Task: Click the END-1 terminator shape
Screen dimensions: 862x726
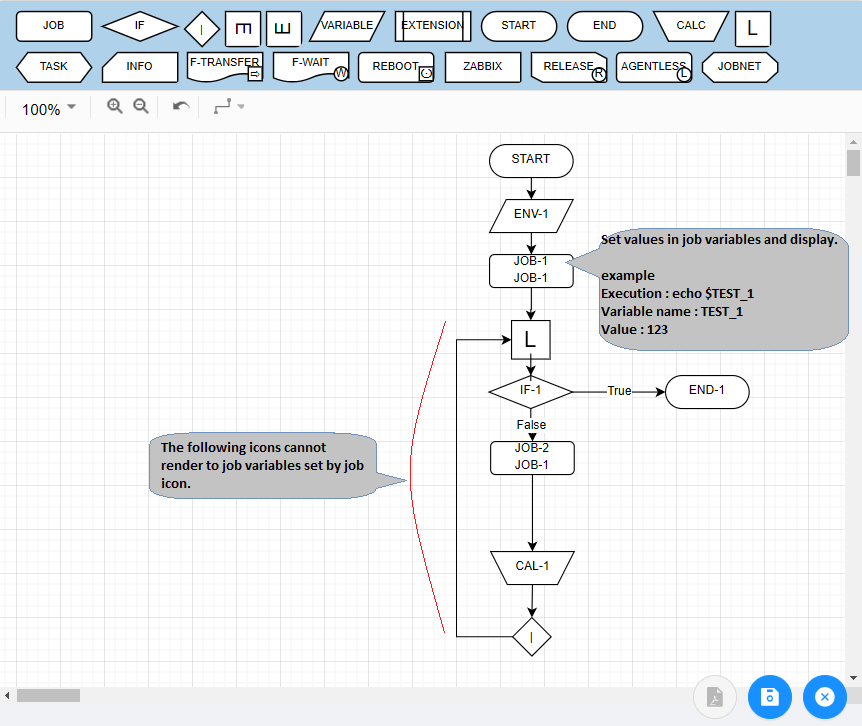Action: tap(706, 392)
